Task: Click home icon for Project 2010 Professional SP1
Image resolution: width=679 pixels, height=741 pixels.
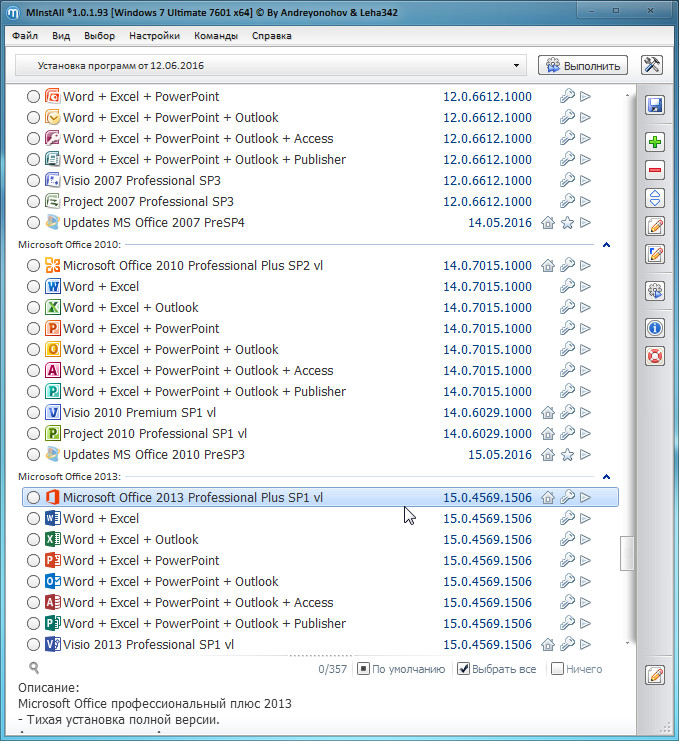Action: (x=548, y=433)
